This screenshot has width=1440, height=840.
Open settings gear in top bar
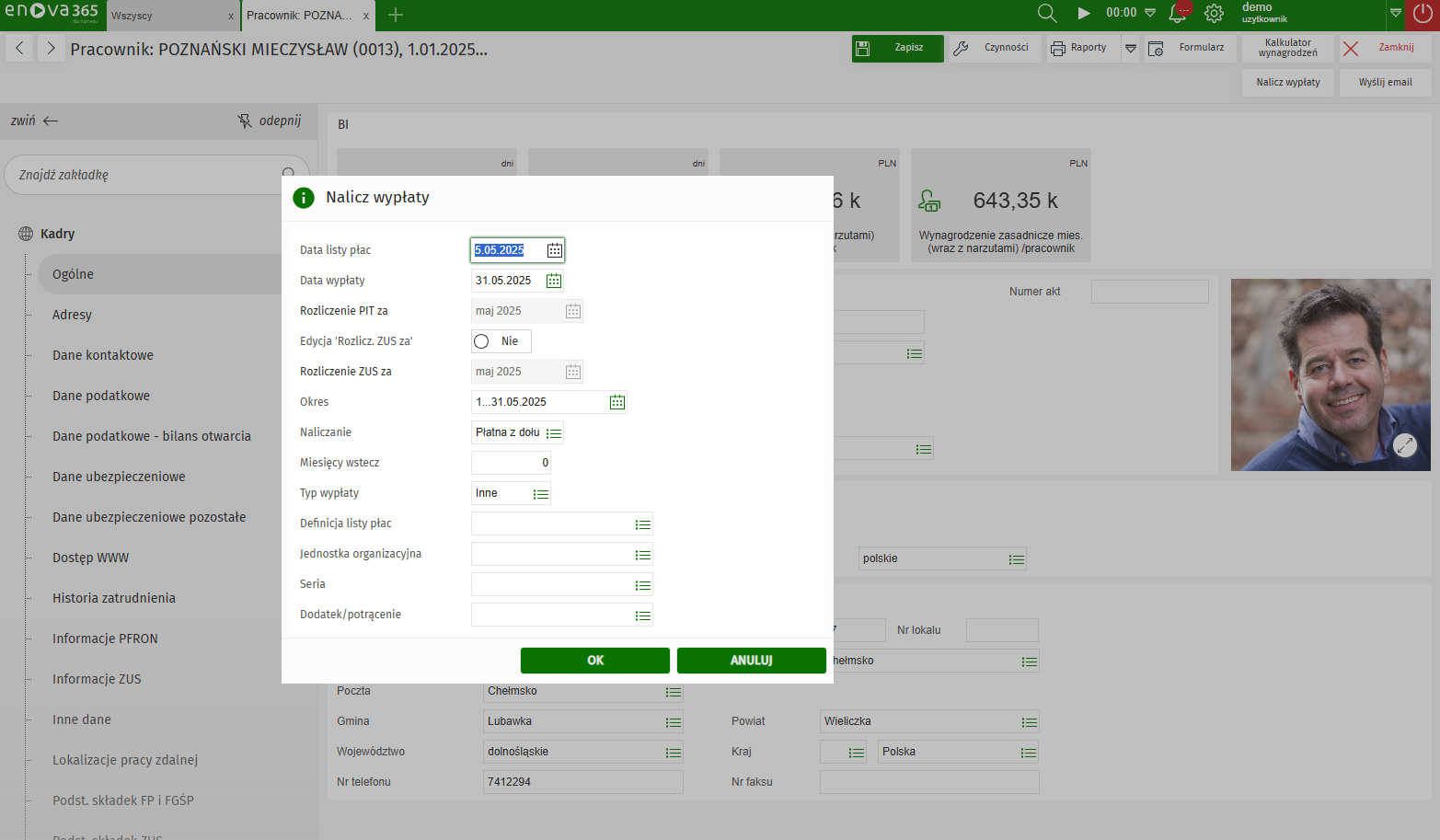tap(1214, 13)
